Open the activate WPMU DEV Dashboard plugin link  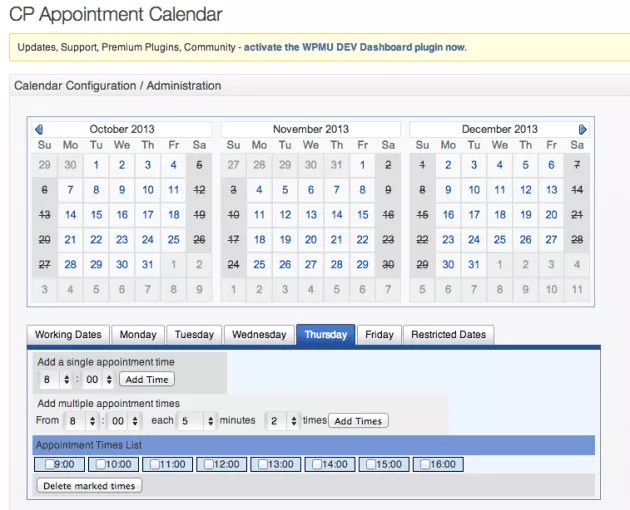click(x=355, y=47)
